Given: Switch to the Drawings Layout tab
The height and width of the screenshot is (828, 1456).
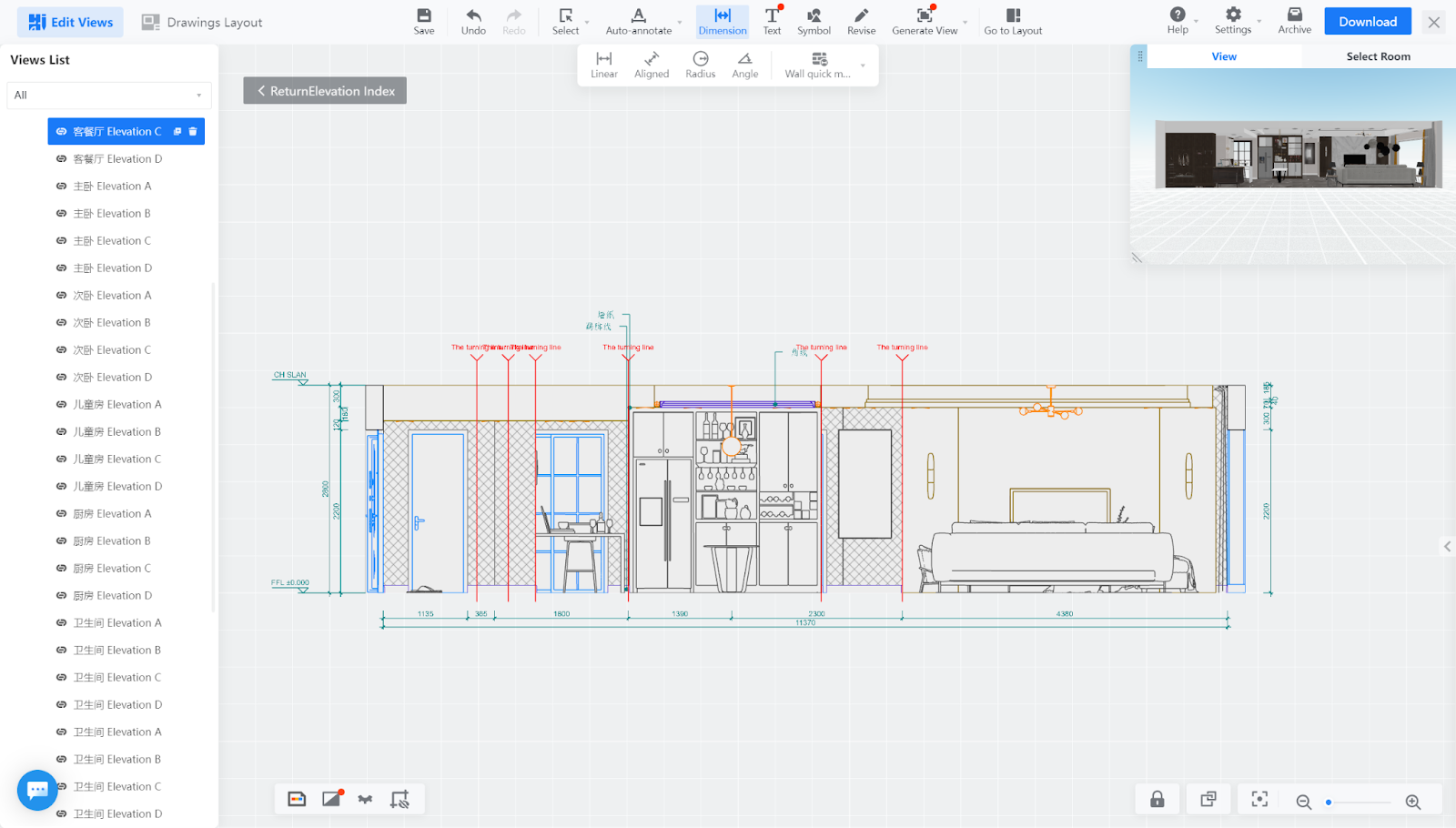Looking at the screenshot, I should click(202, 22).
